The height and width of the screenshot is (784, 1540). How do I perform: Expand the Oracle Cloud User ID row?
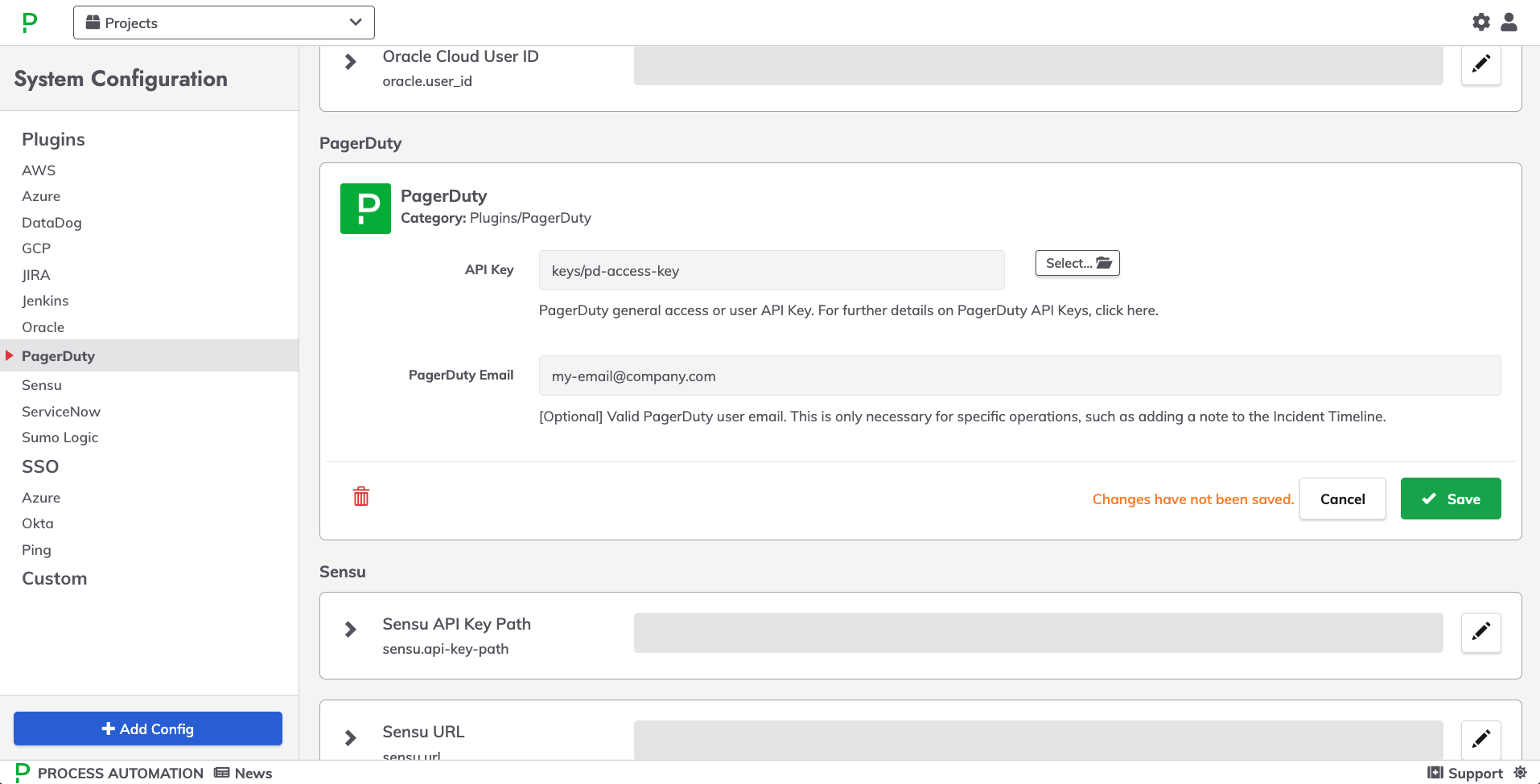(351, 62)
